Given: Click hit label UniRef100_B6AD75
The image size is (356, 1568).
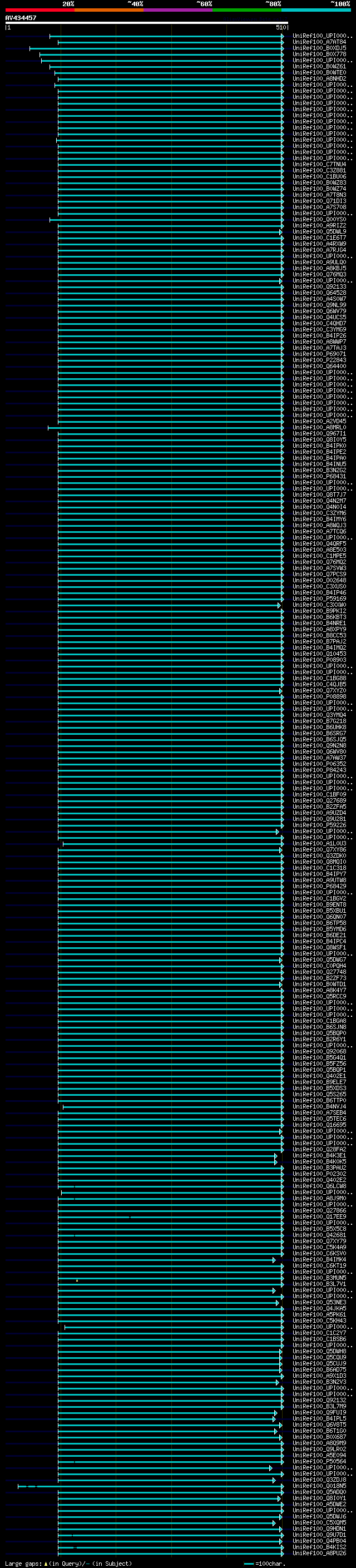Looking at the screenshot, I should [x=319, y=1369].
